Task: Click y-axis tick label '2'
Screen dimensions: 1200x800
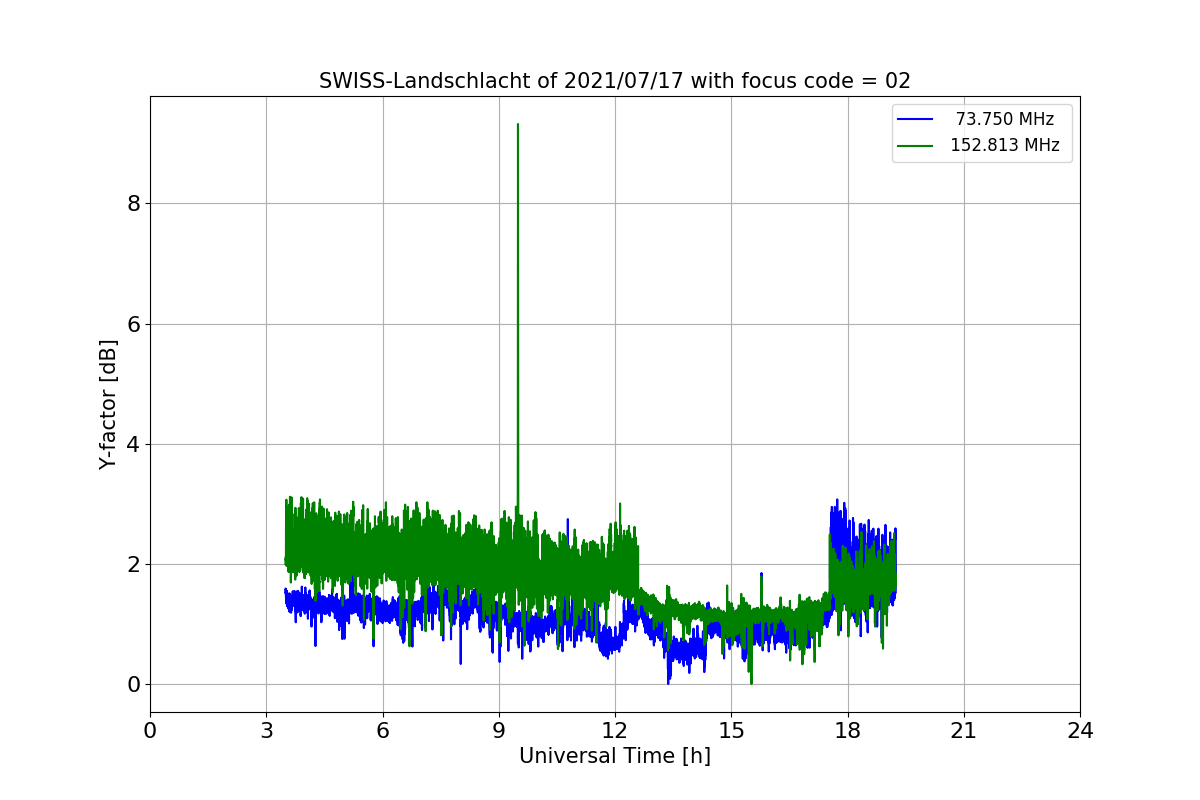Action: click(x=133, y=564)
